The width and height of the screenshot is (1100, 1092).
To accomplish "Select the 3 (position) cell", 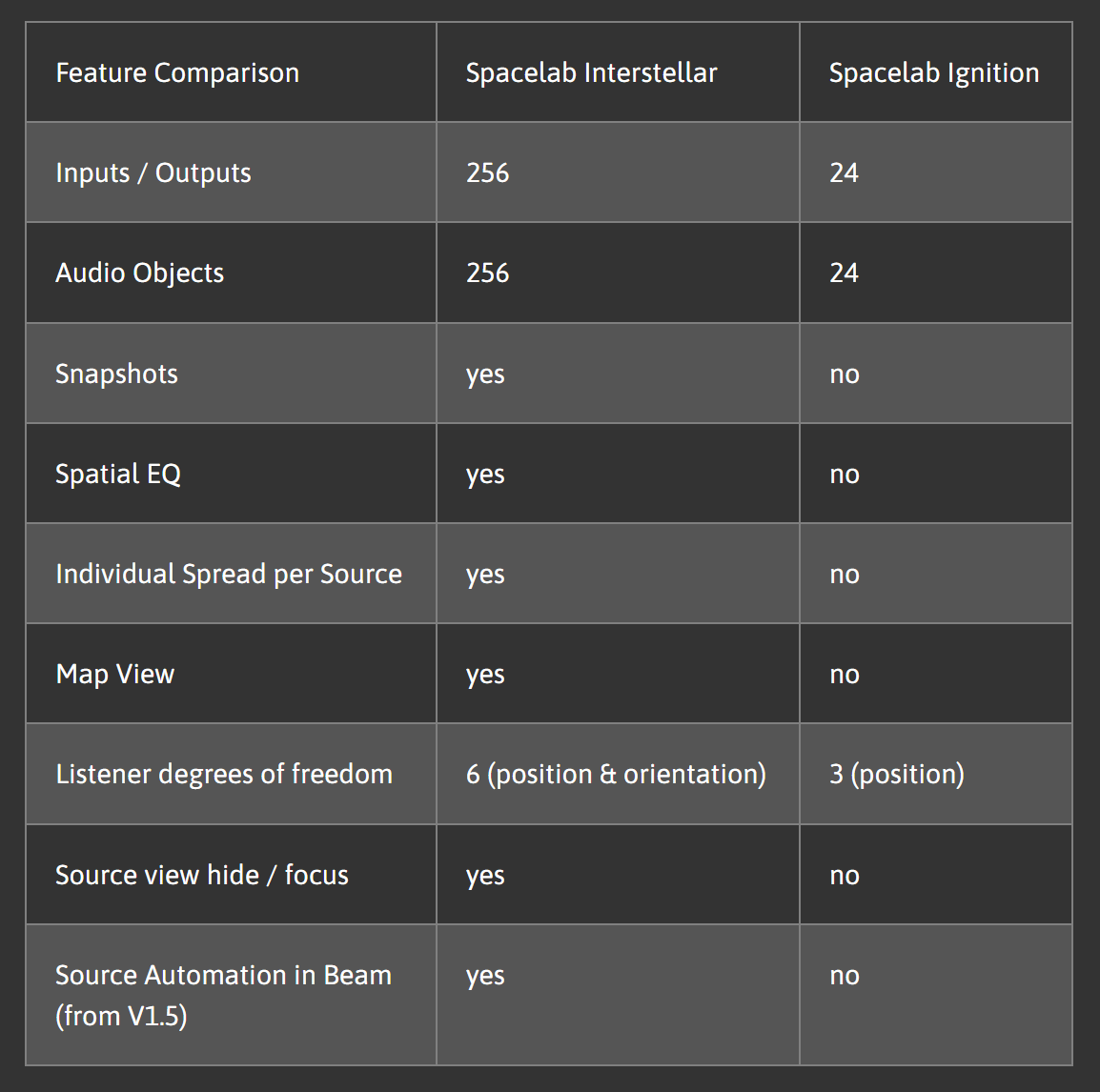I will pos(896,774).
